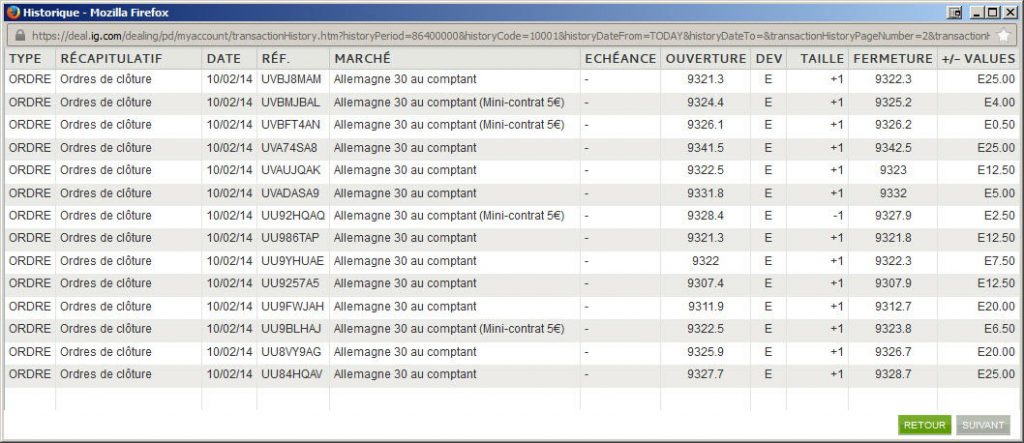Select reference UU9257A5
1024x443 pixels.
[291, 283]
